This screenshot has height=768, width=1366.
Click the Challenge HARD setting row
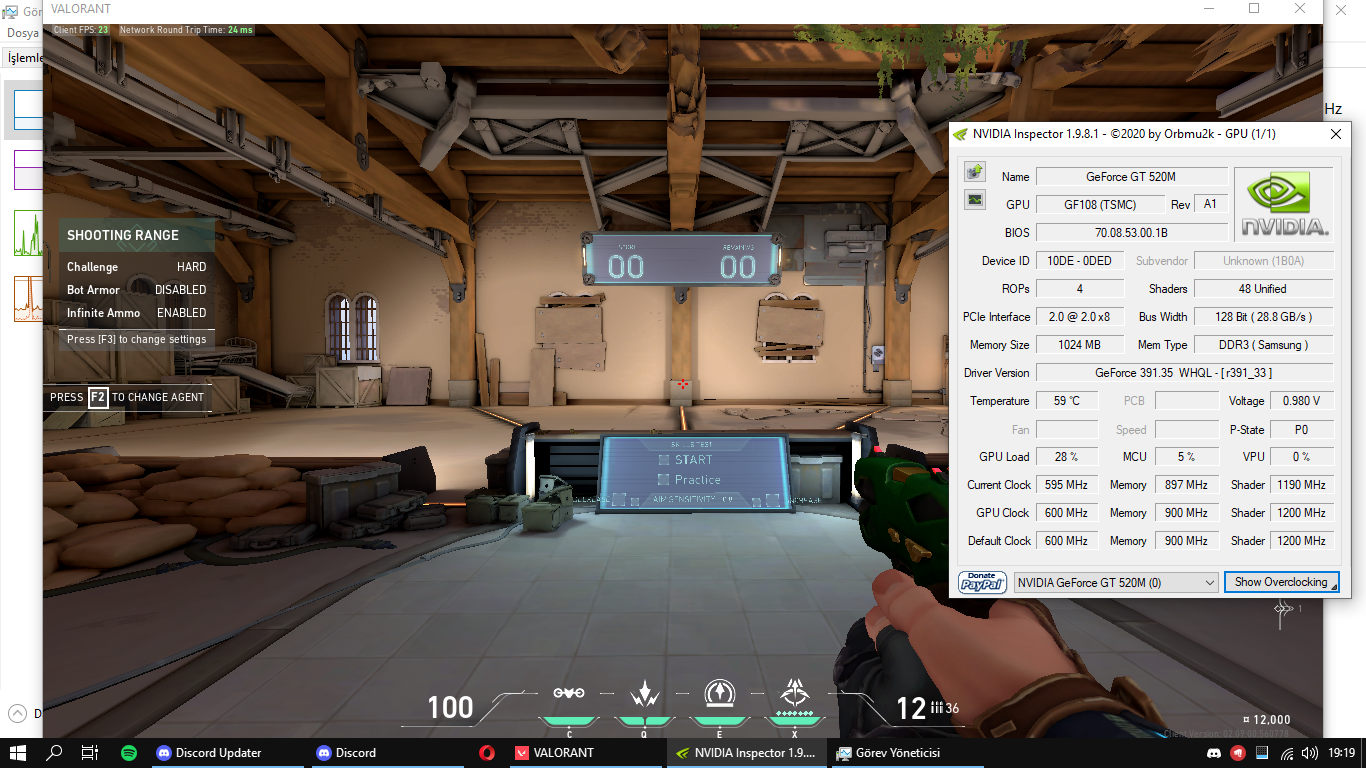point(136,267)
